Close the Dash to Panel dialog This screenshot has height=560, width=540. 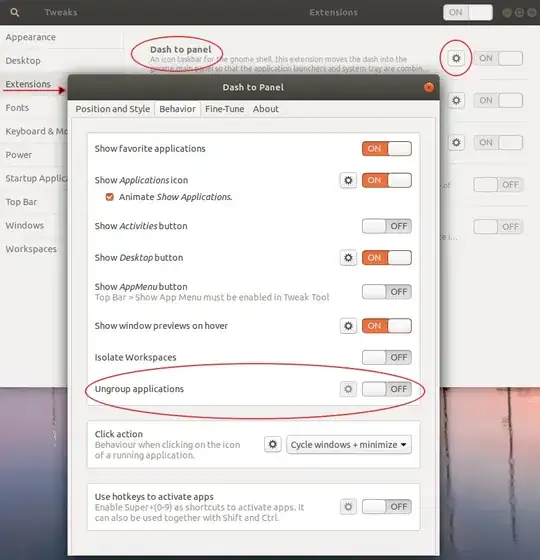pyautogui.click(x=429, y=87)
